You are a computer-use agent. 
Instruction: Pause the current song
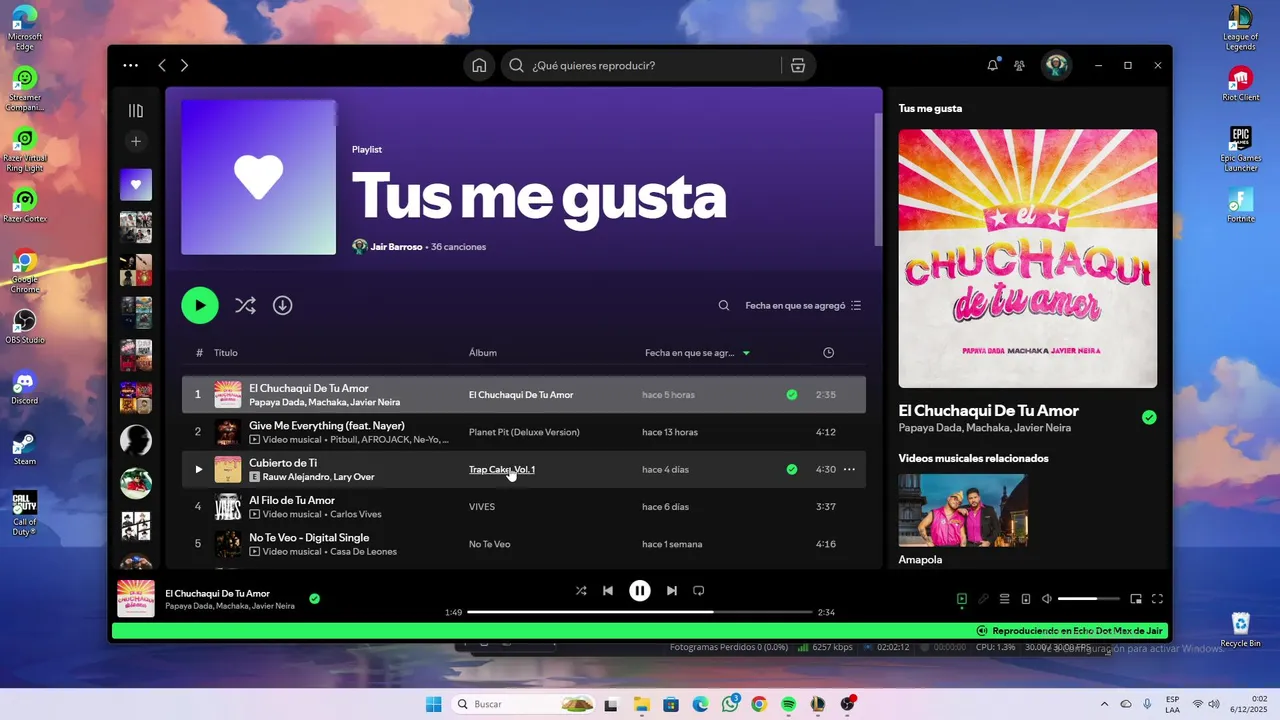[x=640, y=591]
